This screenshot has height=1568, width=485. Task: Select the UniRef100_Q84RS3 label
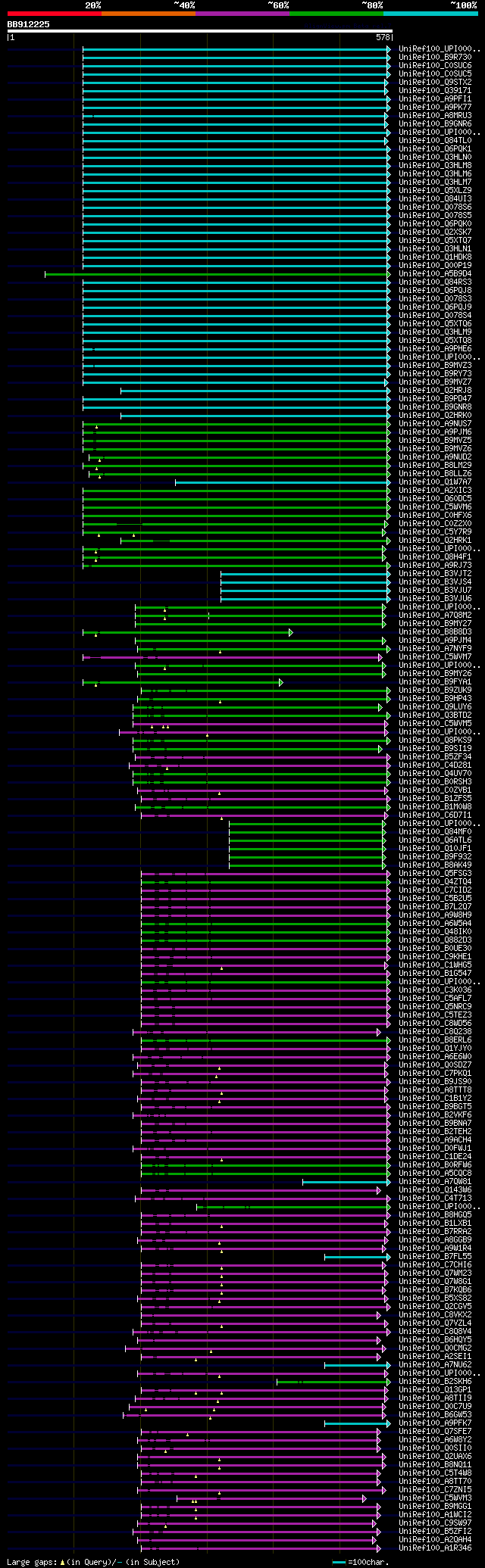(x=435, y=282)
